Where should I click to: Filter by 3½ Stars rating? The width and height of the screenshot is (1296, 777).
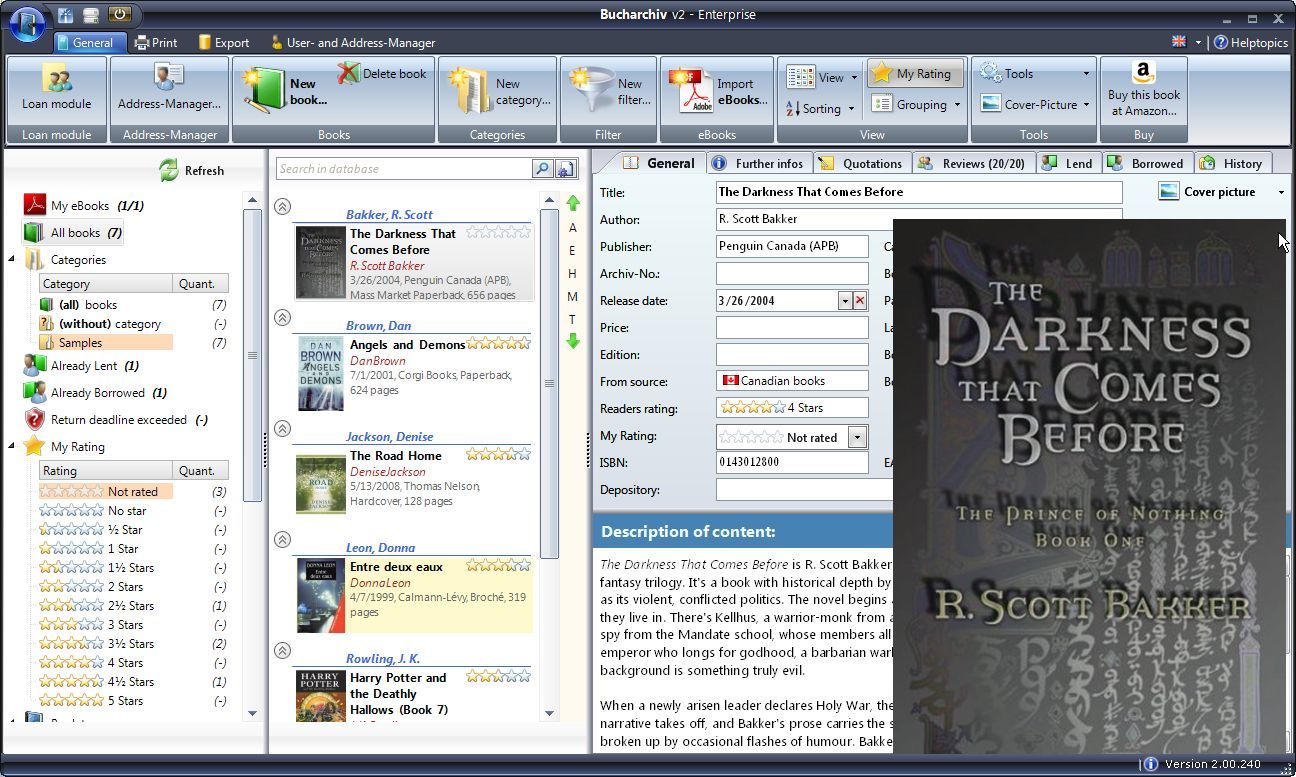[x=133, y=644]
